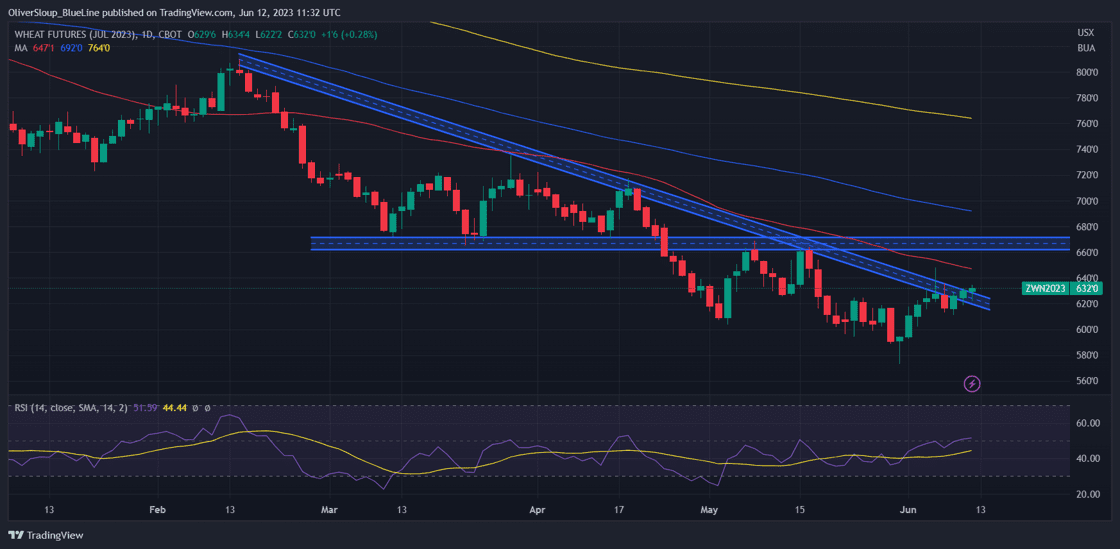Viewport: 1120px width, 549px height.
Task: Click the MA indicator label
Action: point(20,48)
